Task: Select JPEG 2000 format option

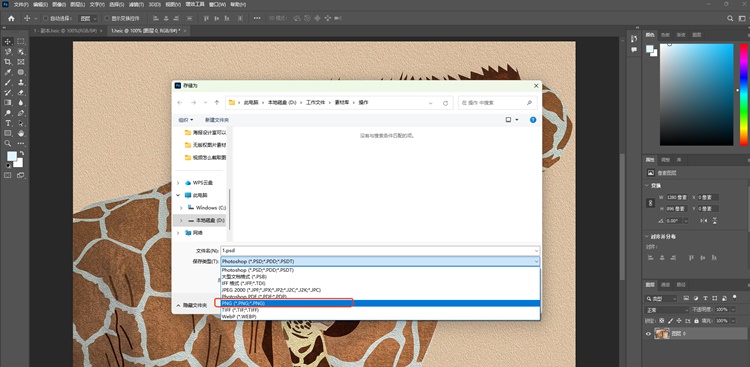Action: tap(380, 290)
